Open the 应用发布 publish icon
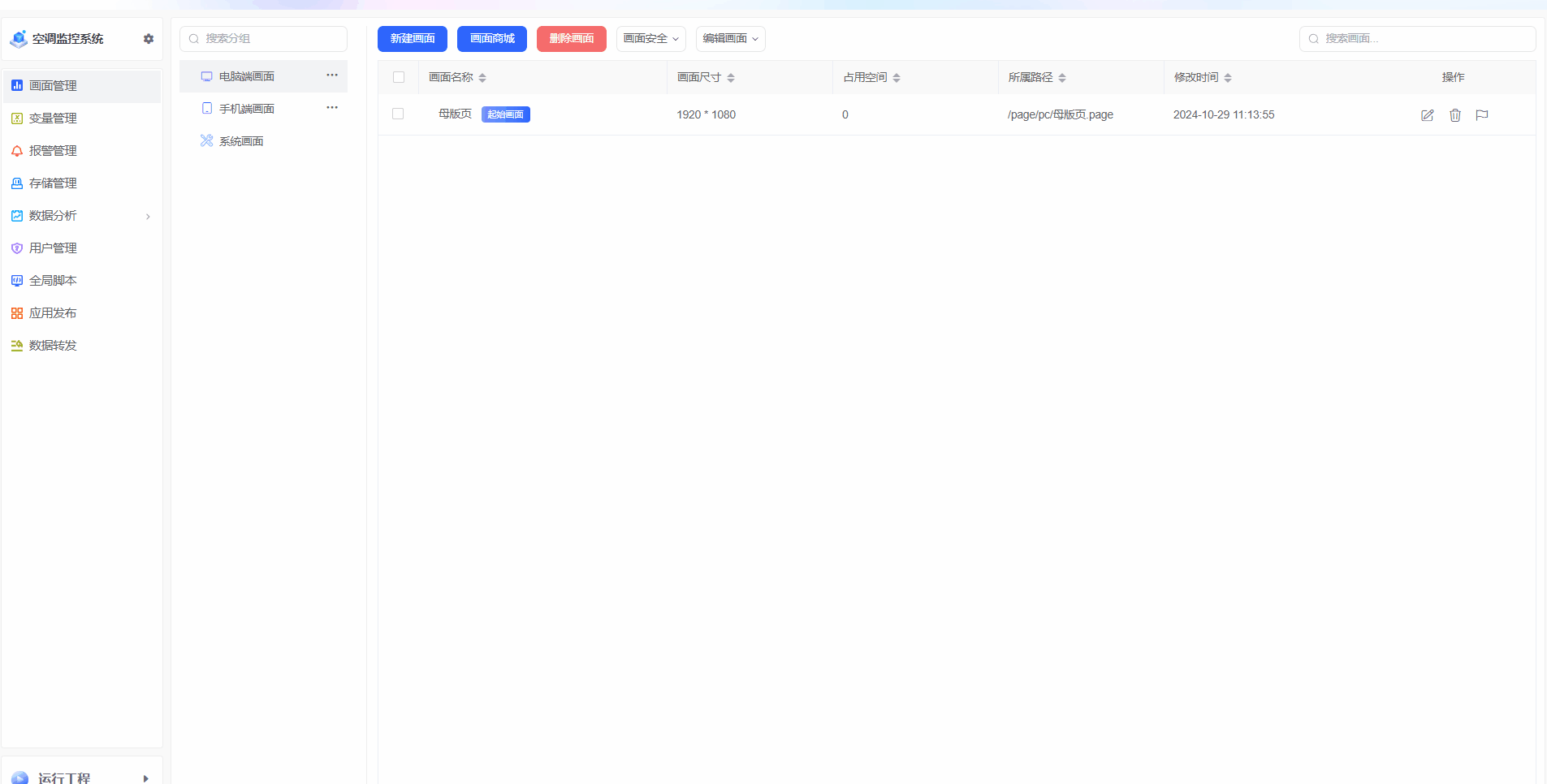 tap(16, 312)
